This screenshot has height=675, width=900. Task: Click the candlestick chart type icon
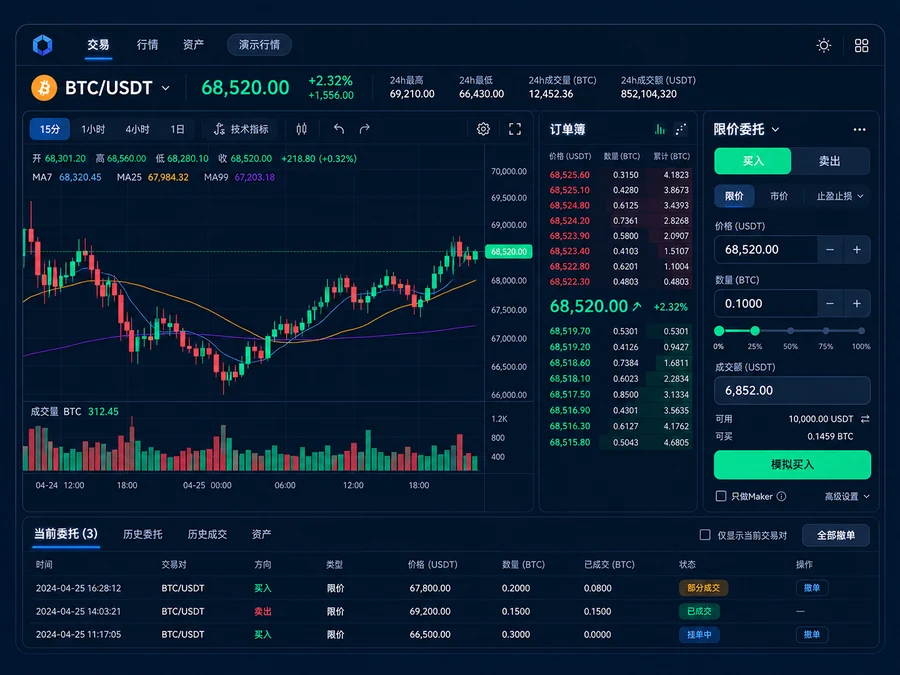click(301, 129)
